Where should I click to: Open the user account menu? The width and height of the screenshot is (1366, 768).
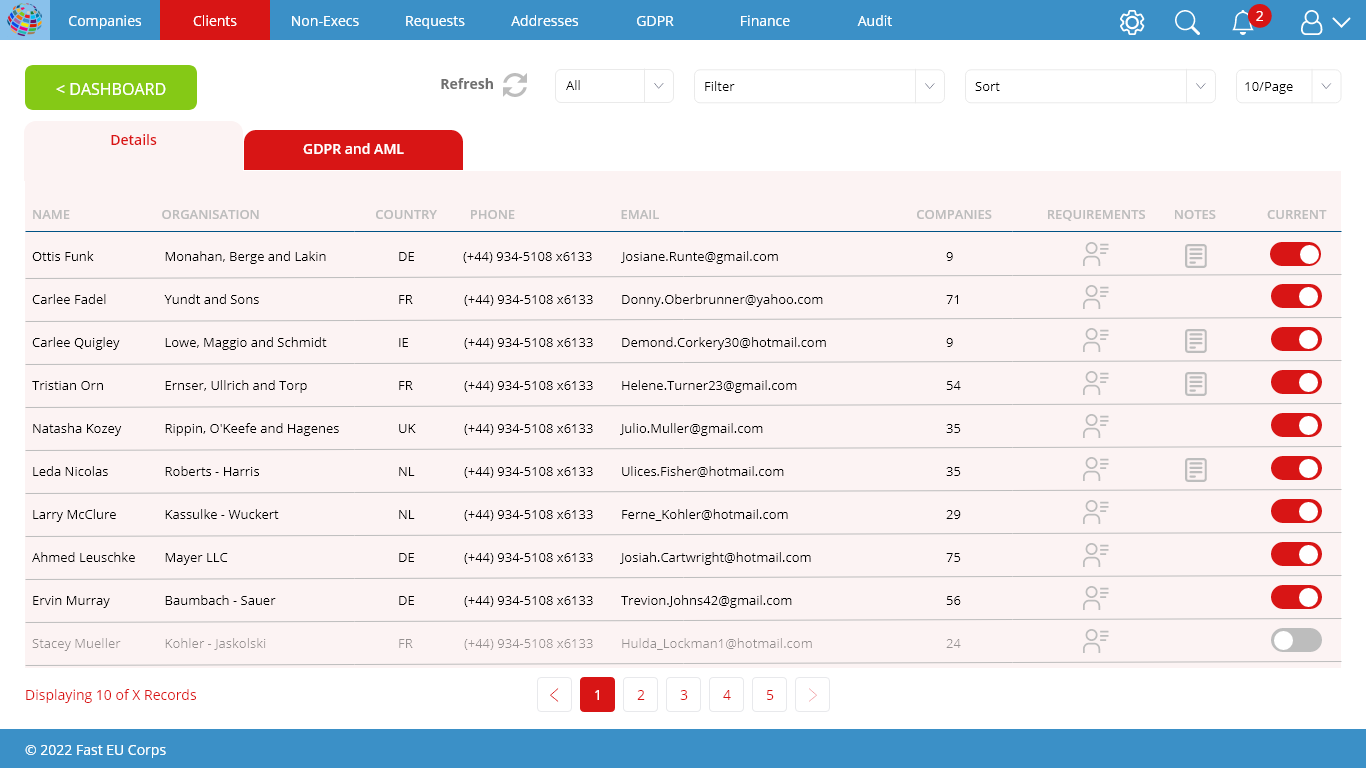click(x=1326, y=22)
